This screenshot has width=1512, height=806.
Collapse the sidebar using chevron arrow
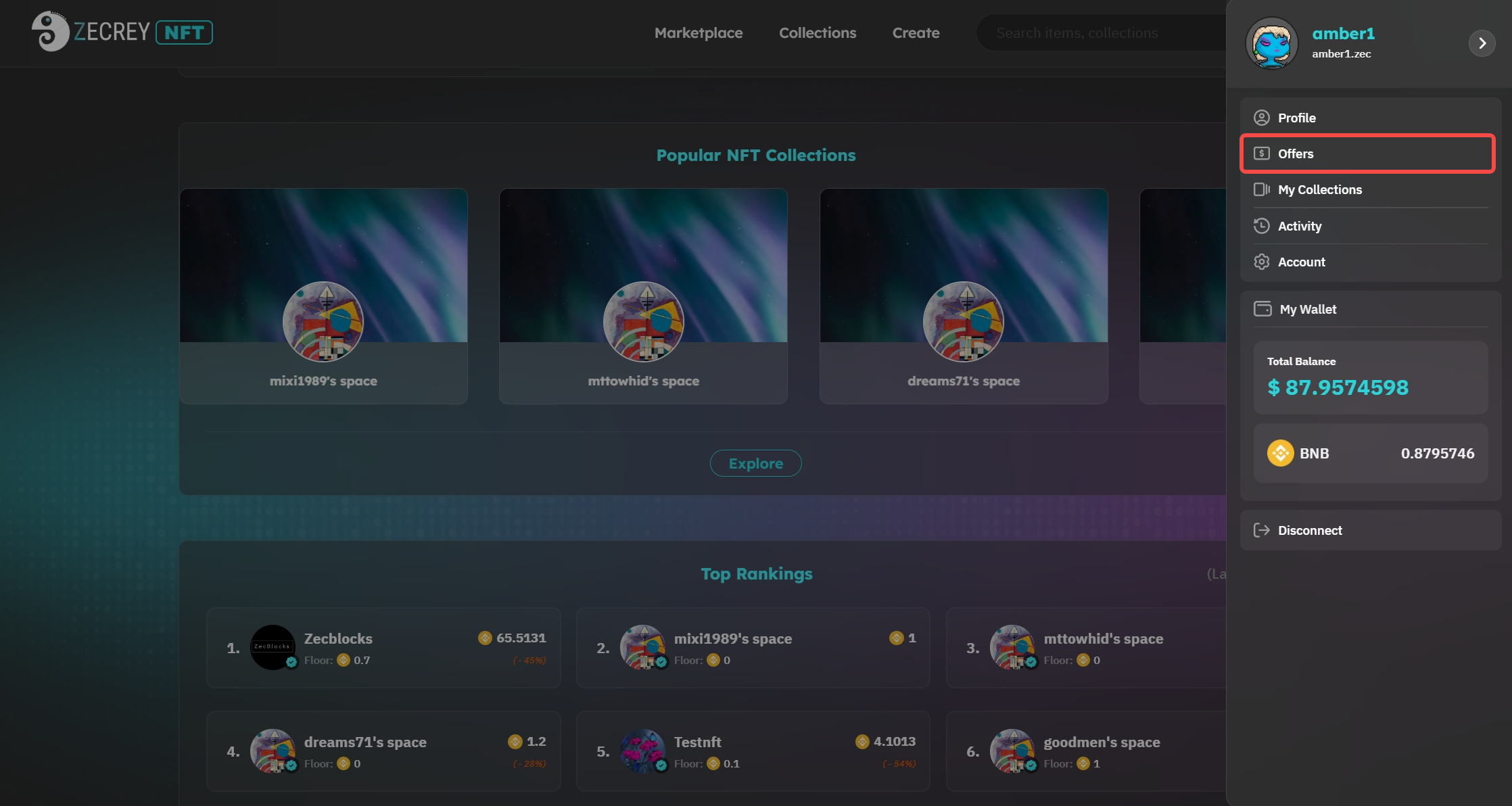coord(1482,43)
